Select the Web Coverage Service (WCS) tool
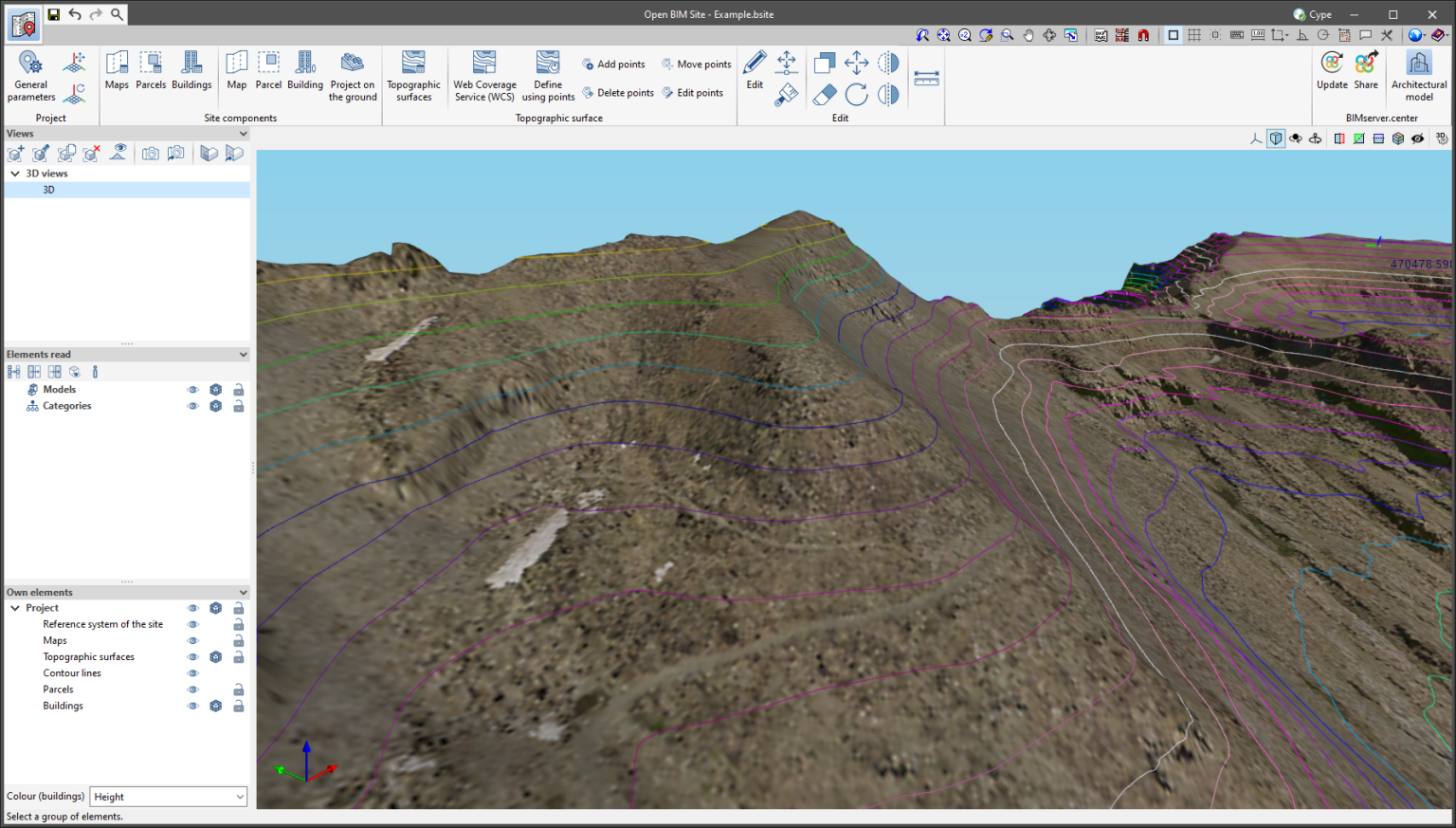The height and width of the screenshot is (828, 1456). click(483, 74)
